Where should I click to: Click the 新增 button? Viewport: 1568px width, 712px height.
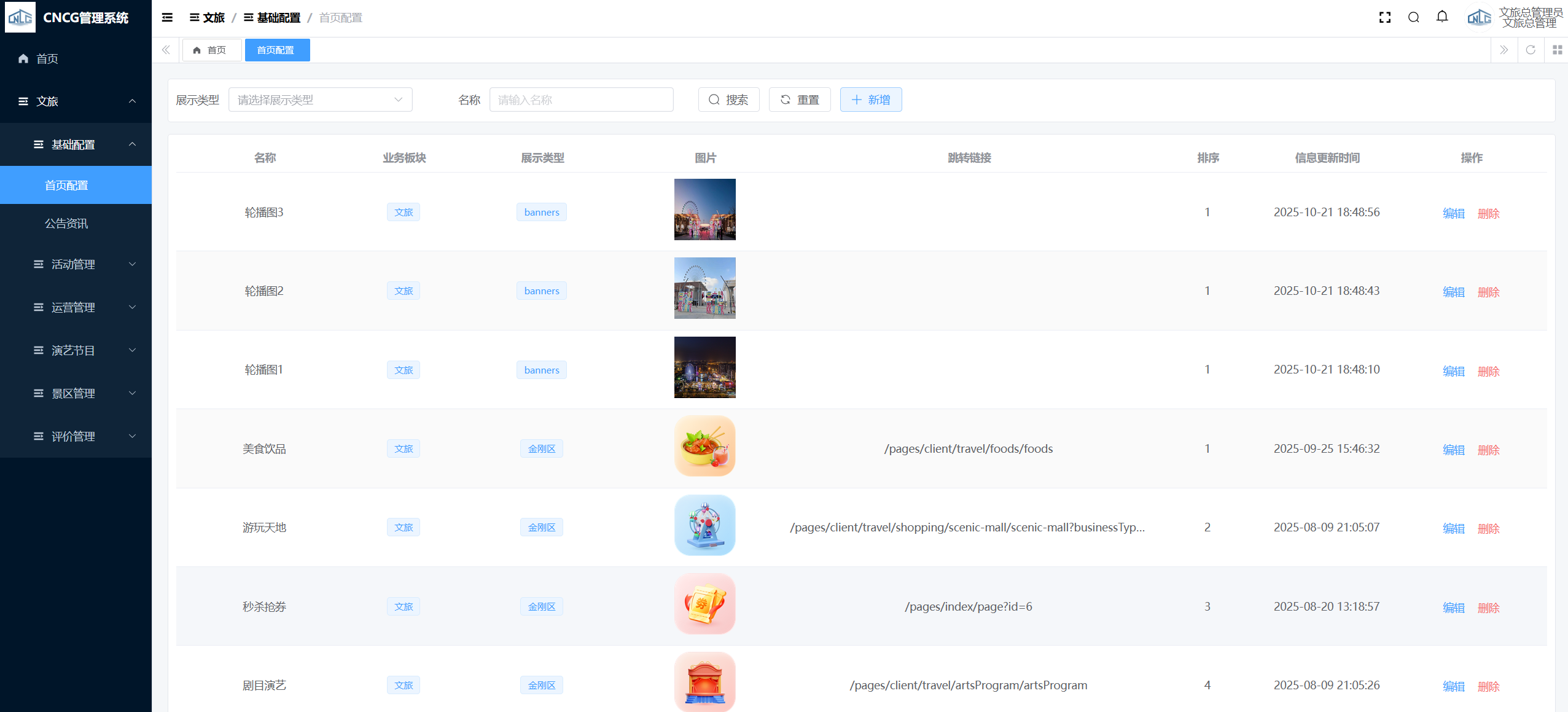pyautogui.click(x=870, y=100)
